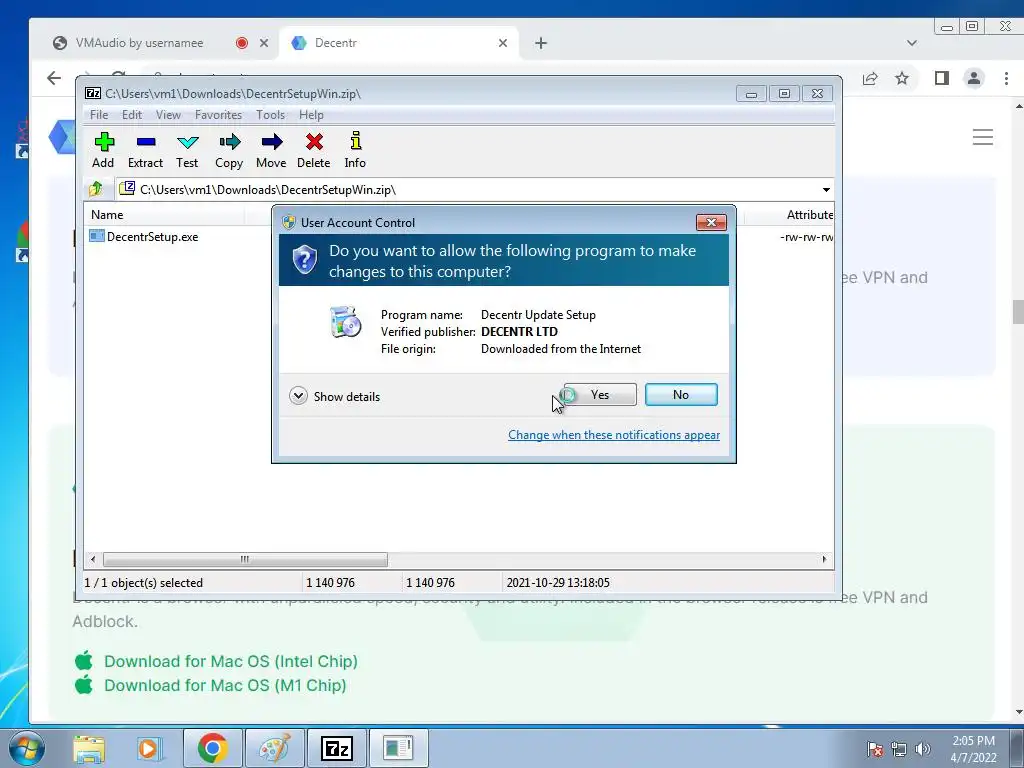Image resolution: width=1024 pixels, height=768 pixels.
Task: Open File Explorer from the taskbar
Action: 89,748
